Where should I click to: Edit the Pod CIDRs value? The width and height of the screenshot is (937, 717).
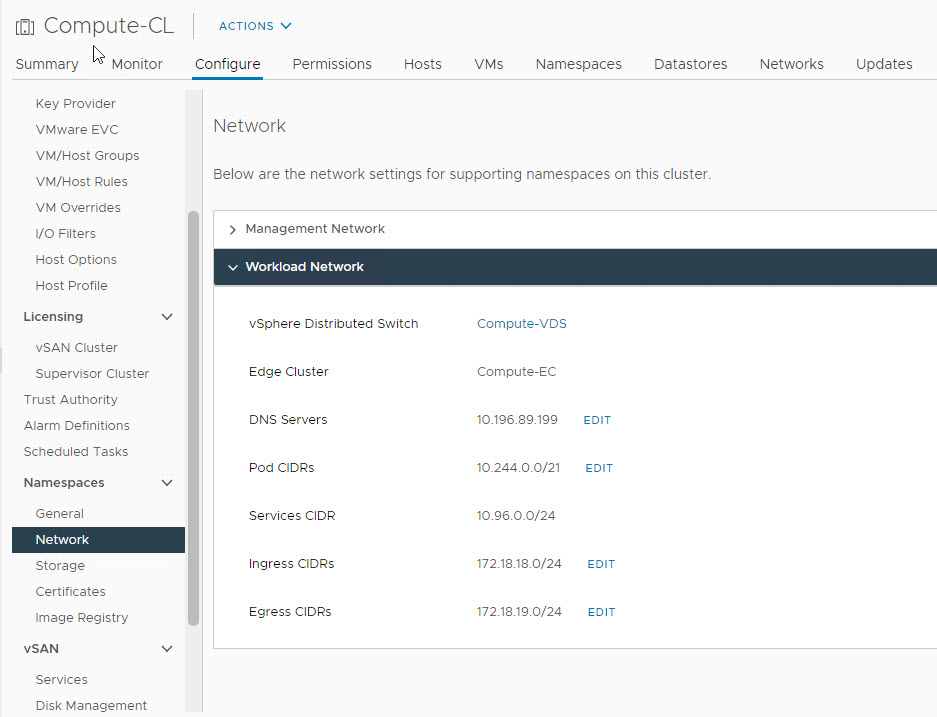599,468
